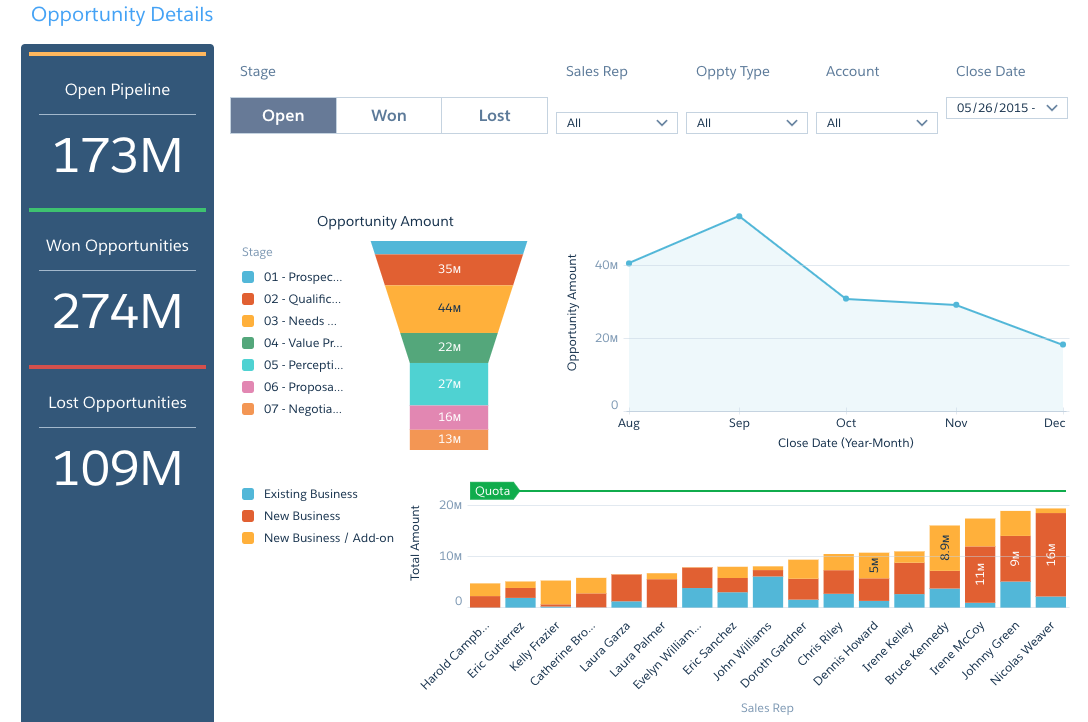
Task: Click the orange 44M funnel segment
Action: (x=448, y=308)
